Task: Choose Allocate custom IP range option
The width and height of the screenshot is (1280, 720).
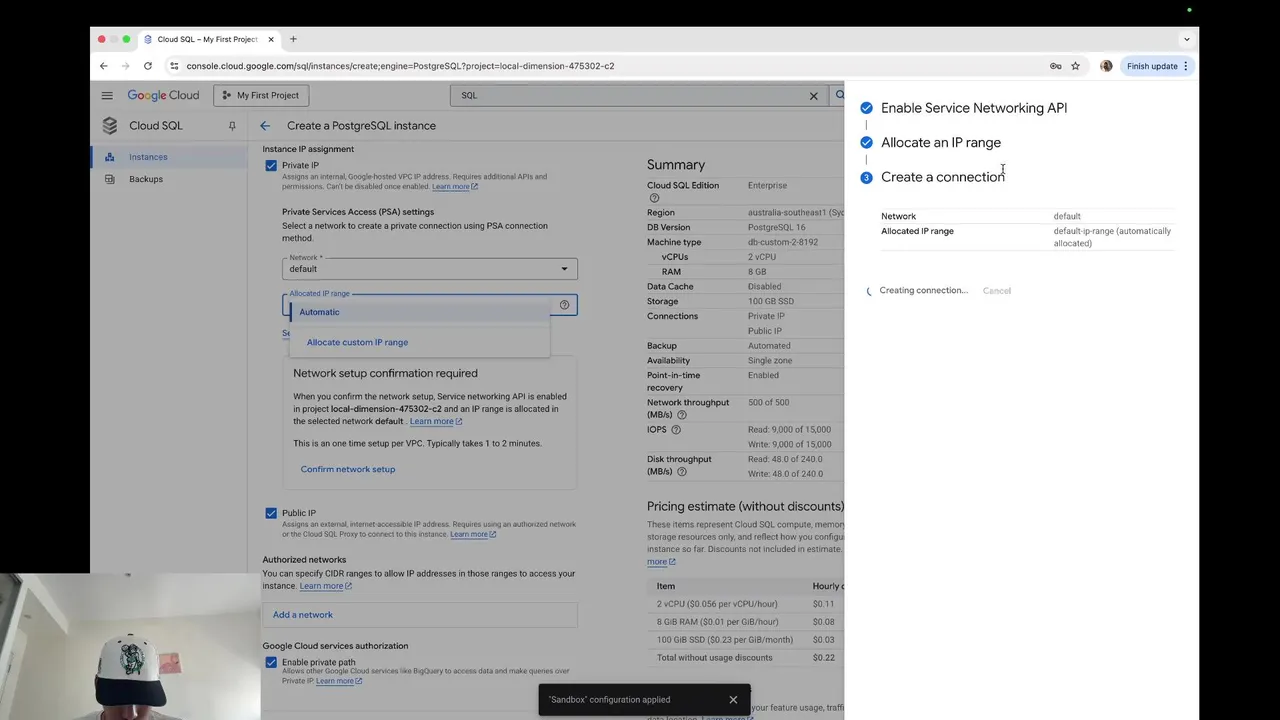Action: click(420, 342)
